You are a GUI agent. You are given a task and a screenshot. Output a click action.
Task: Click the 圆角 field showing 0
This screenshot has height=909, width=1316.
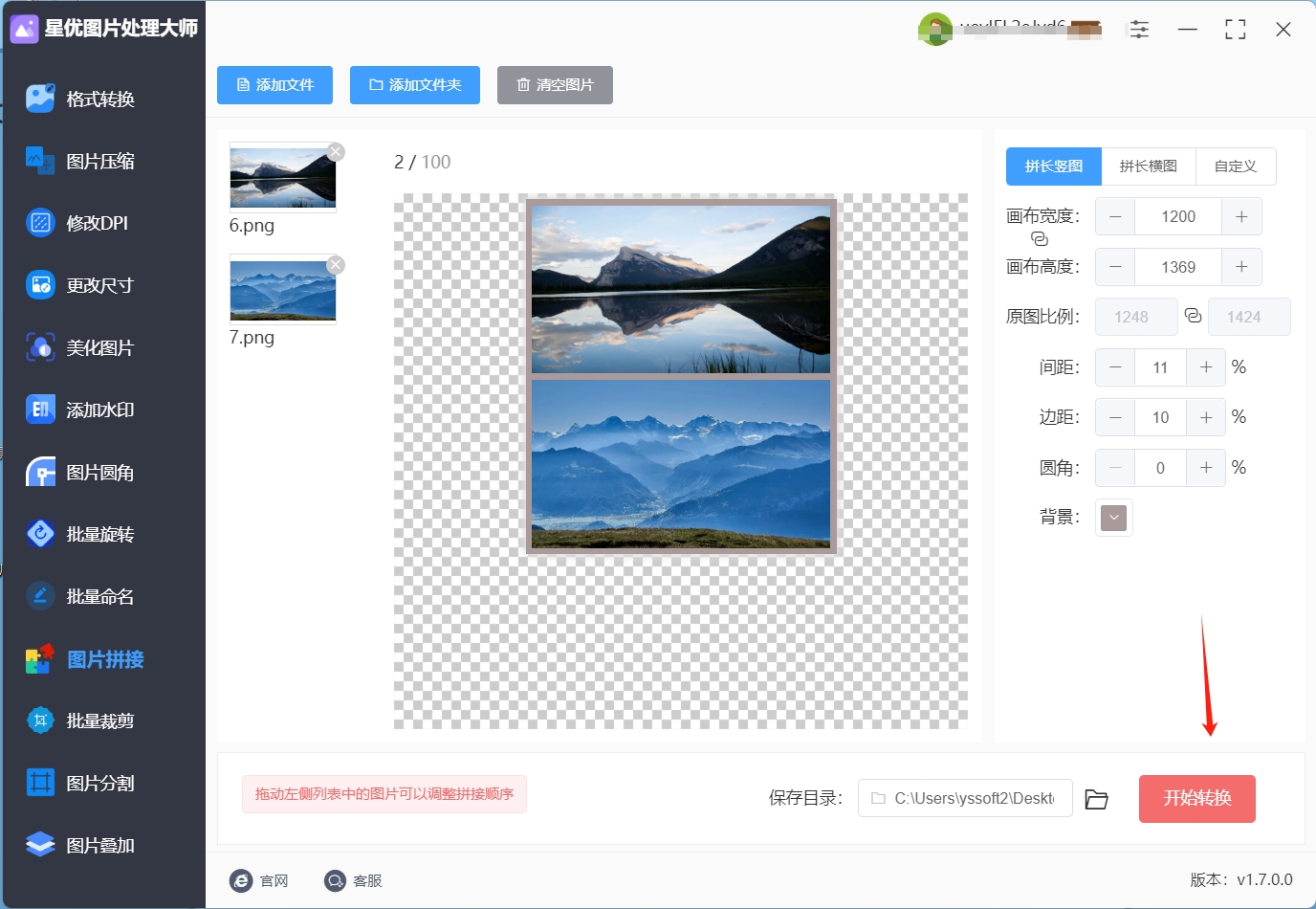pos(1160,468)
